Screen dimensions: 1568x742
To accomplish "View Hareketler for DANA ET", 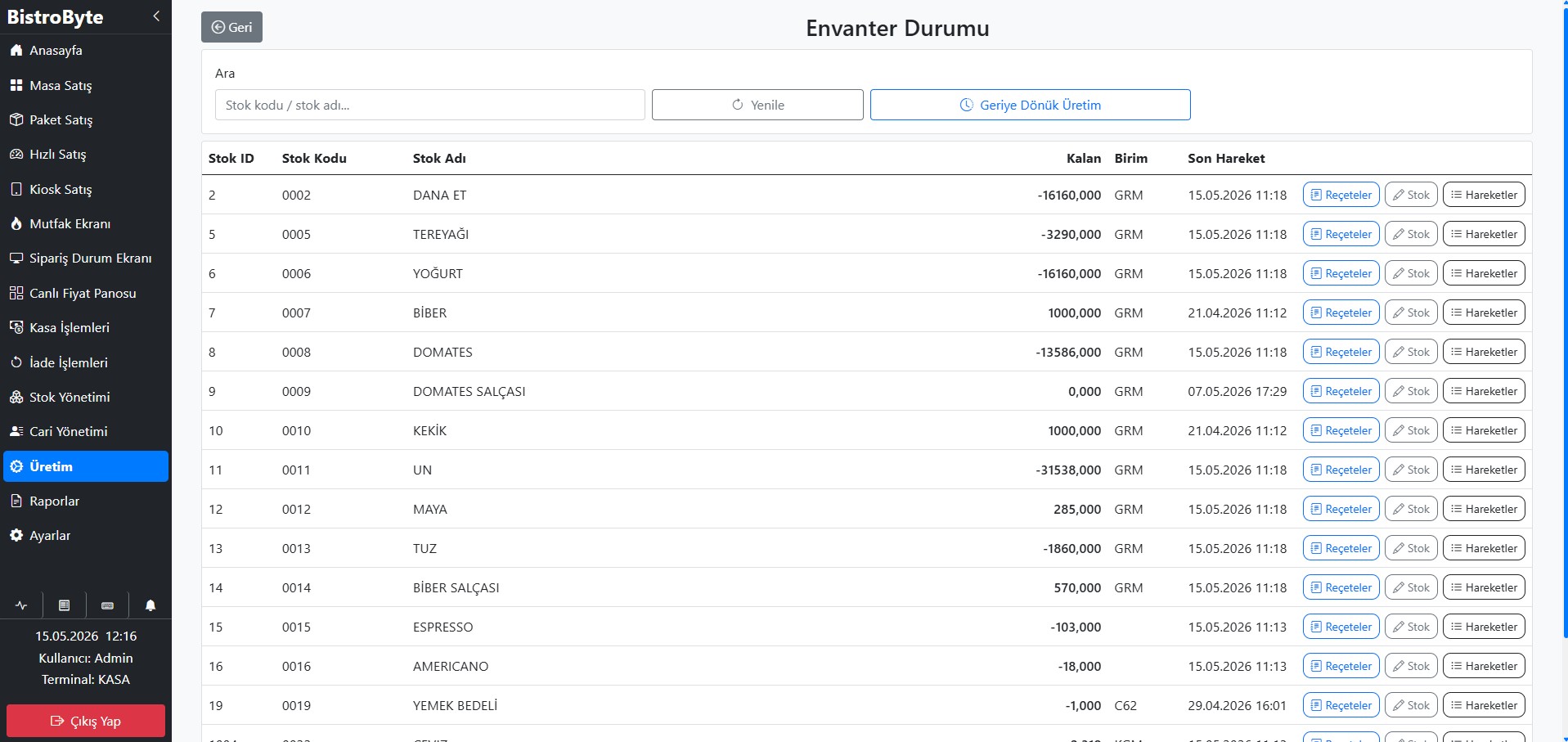I will (x=1484, y=195).
